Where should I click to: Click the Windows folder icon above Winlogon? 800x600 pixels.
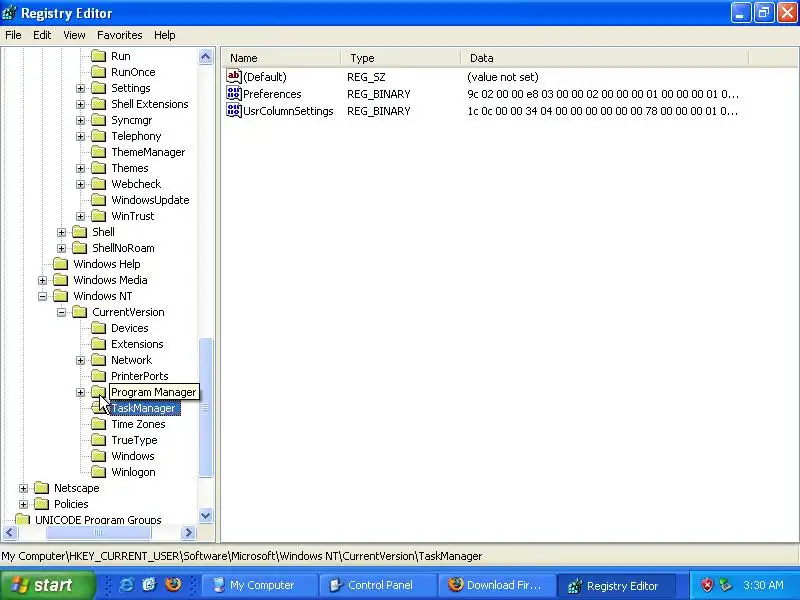(x=98, y=456)
